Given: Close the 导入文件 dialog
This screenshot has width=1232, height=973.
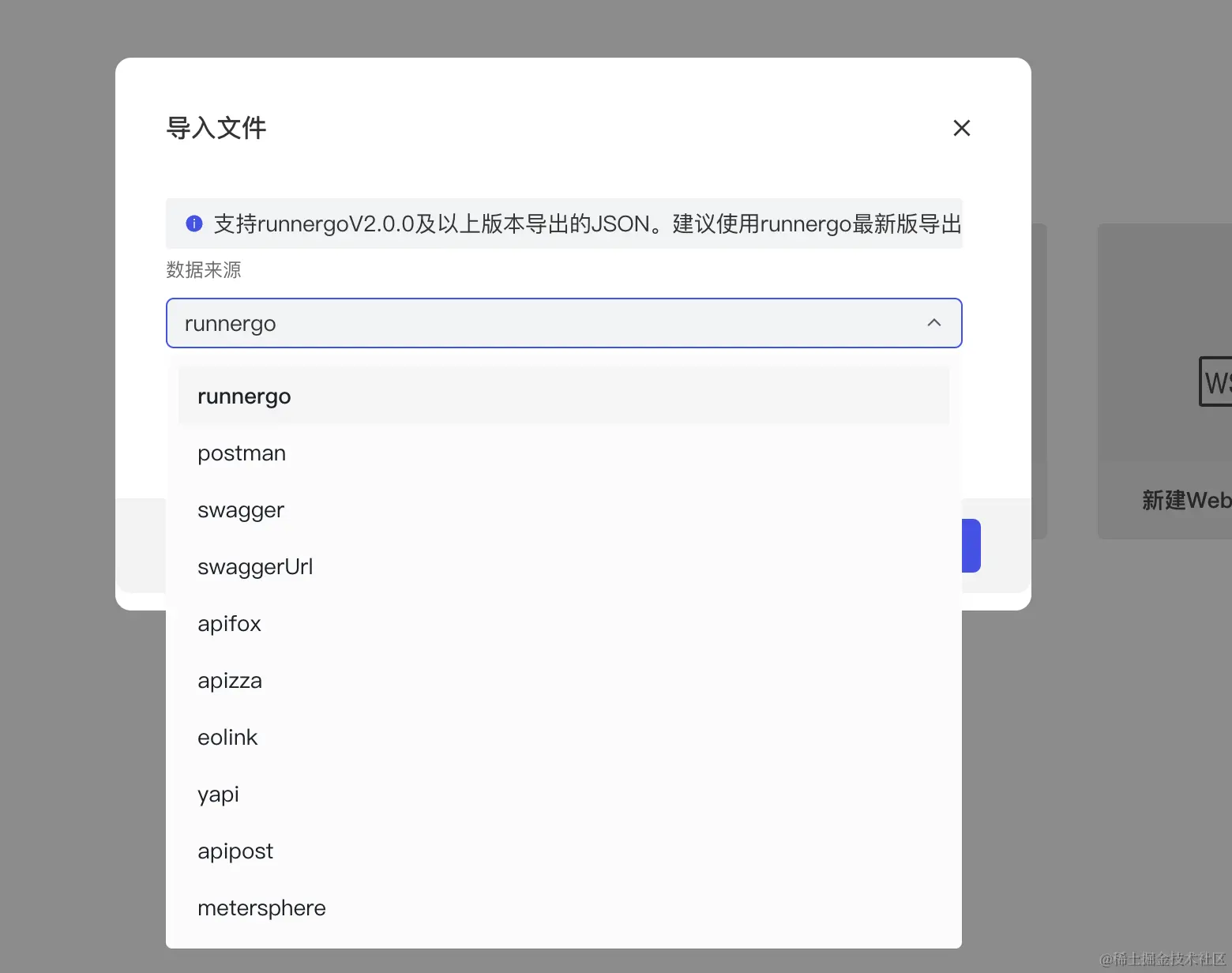Looking at the screenshot, I should tap(961, 128).
